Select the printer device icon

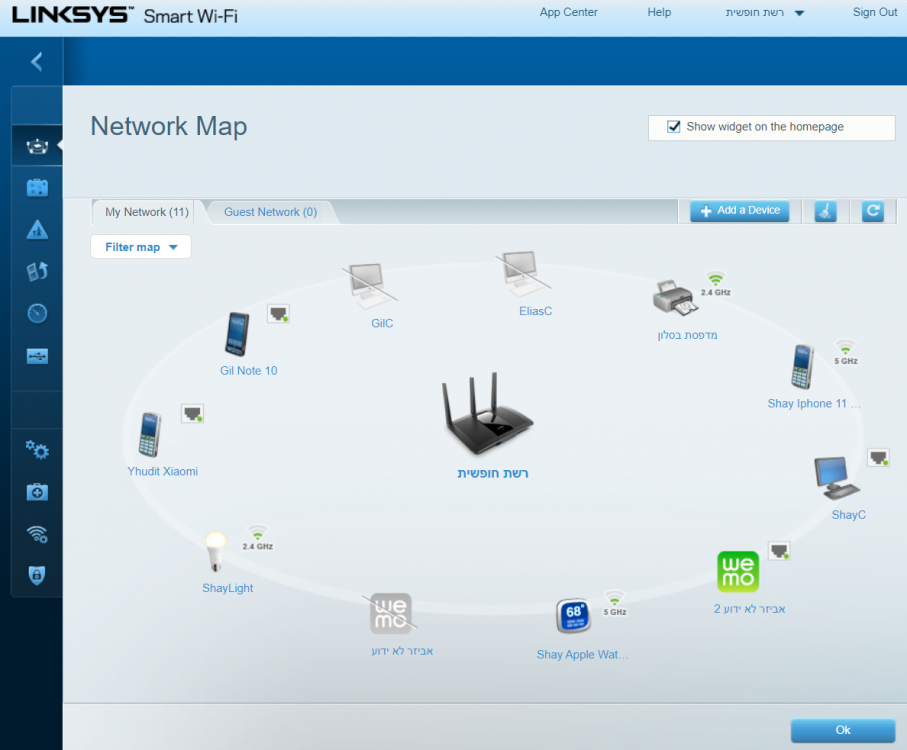click(674, 298)
